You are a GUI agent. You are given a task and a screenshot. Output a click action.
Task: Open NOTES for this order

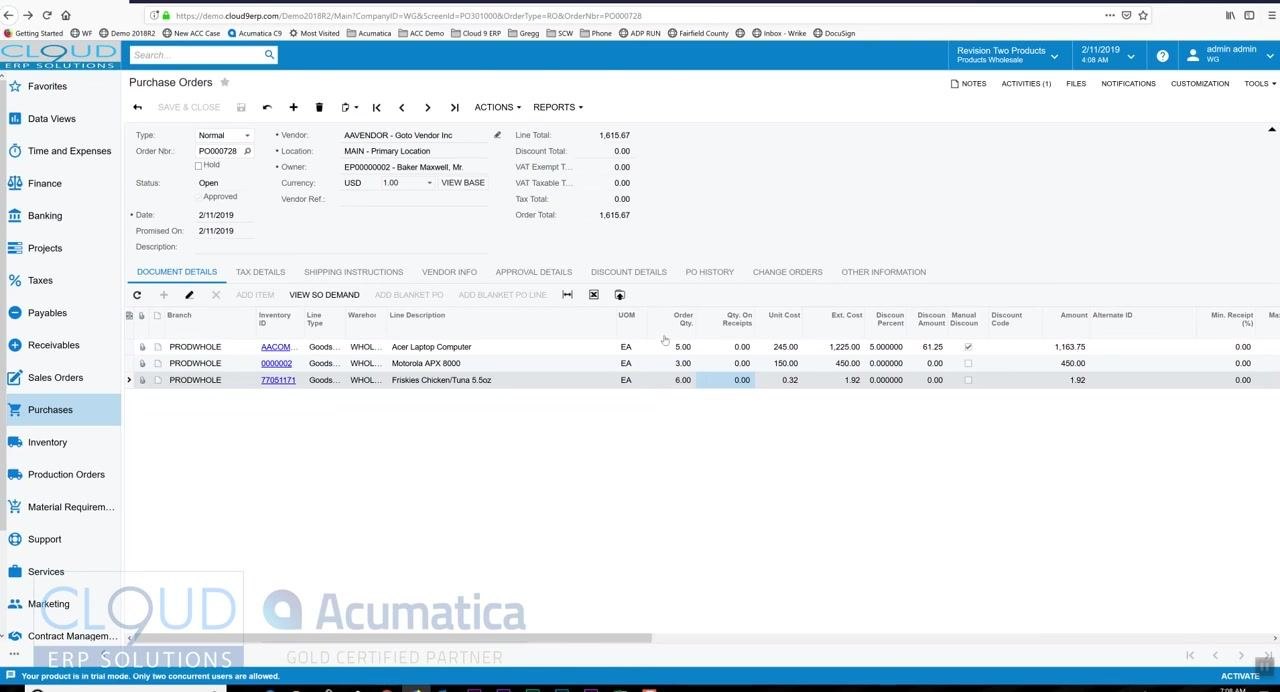[x=968, y=84]
